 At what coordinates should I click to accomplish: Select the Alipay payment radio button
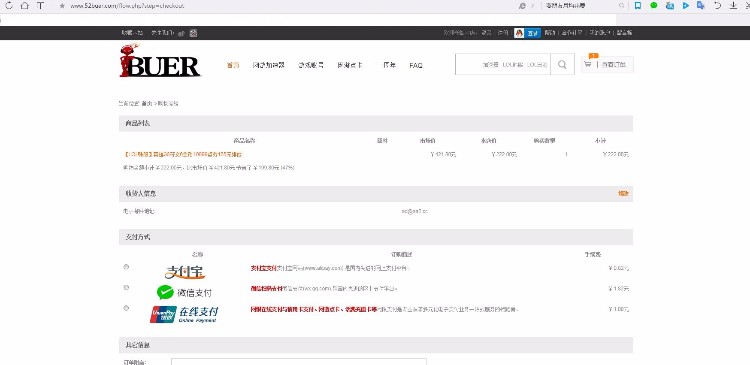click(x=126, y=266)
